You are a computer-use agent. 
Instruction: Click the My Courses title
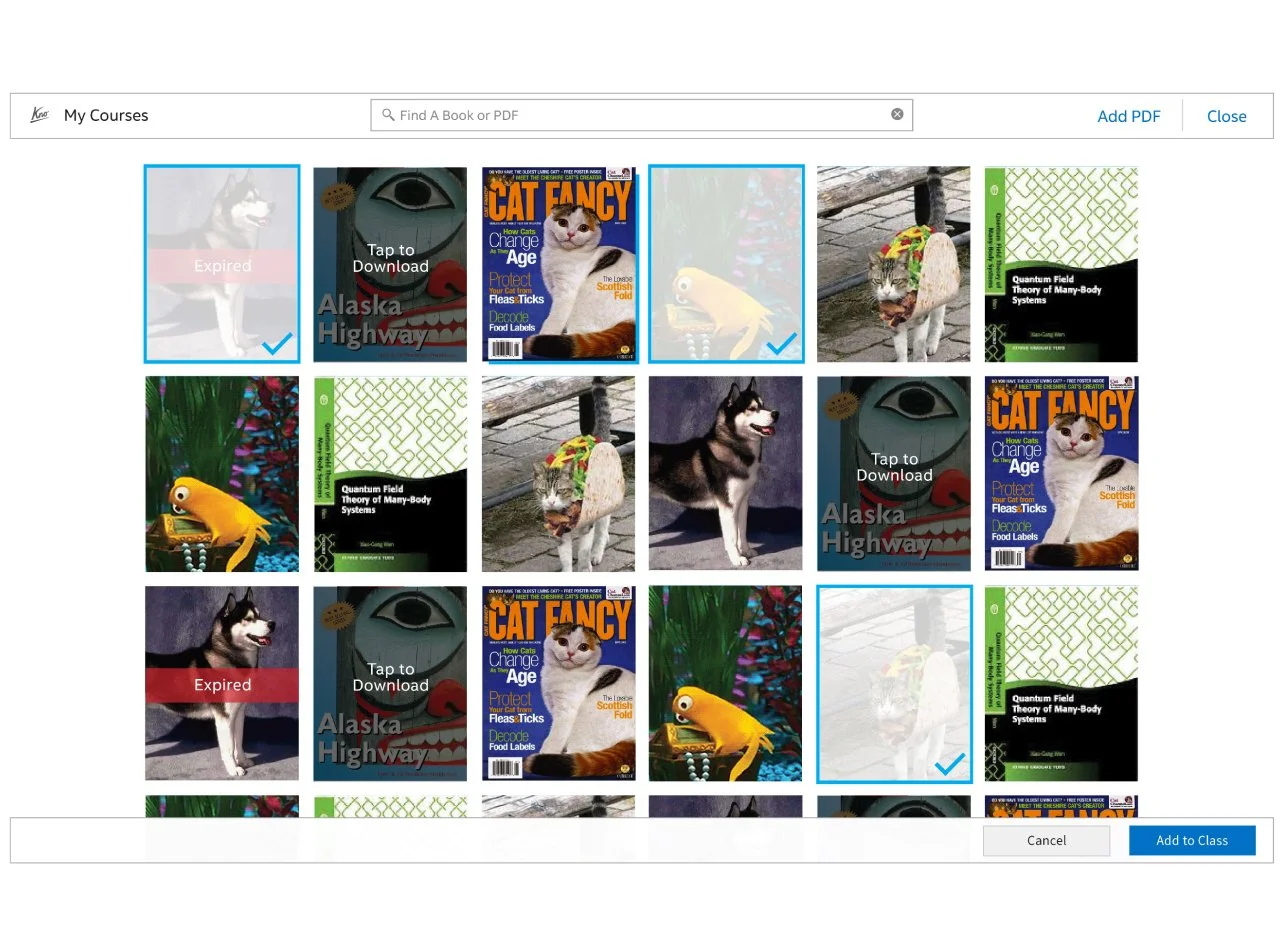[106, 115]
